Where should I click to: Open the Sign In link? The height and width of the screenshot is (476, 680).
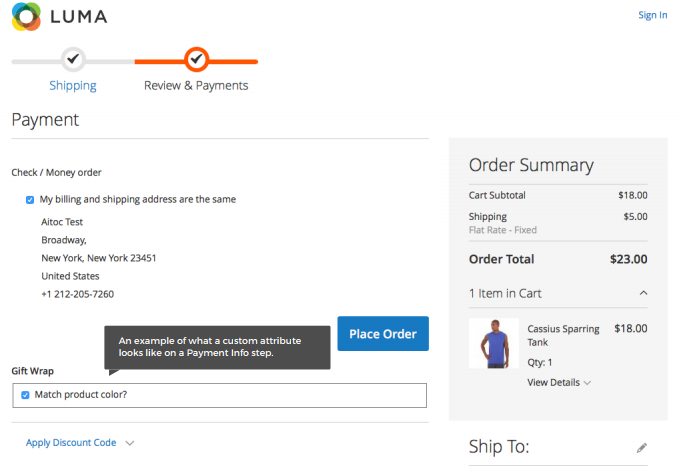pyautogui.click(x=653, y=15)
